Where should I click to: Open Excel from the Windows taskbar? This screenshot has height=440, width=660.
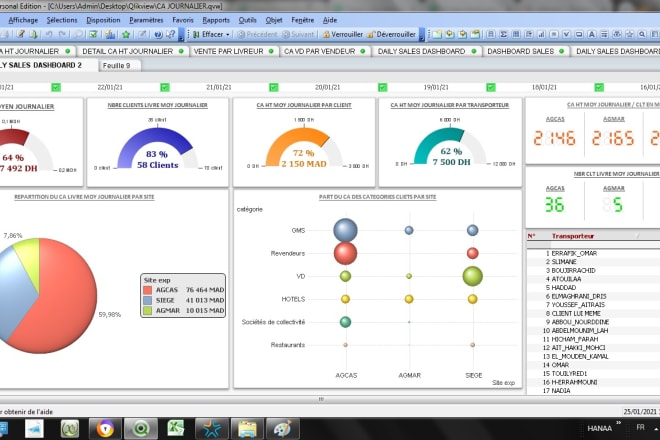pos(176,429)
